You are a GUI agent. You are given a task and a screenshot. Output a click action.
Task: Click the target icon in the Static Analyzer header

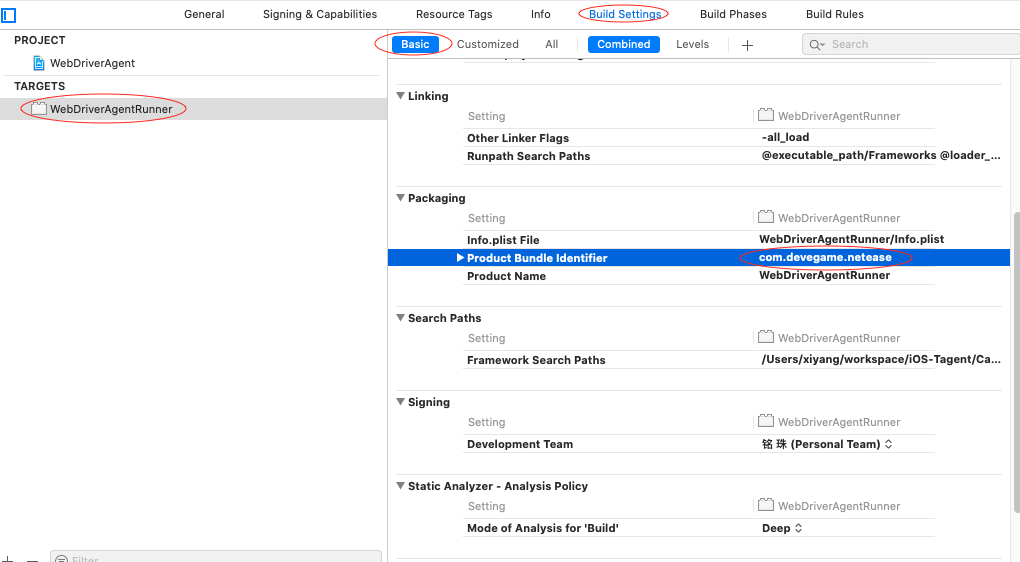click(x=766, y=505)
